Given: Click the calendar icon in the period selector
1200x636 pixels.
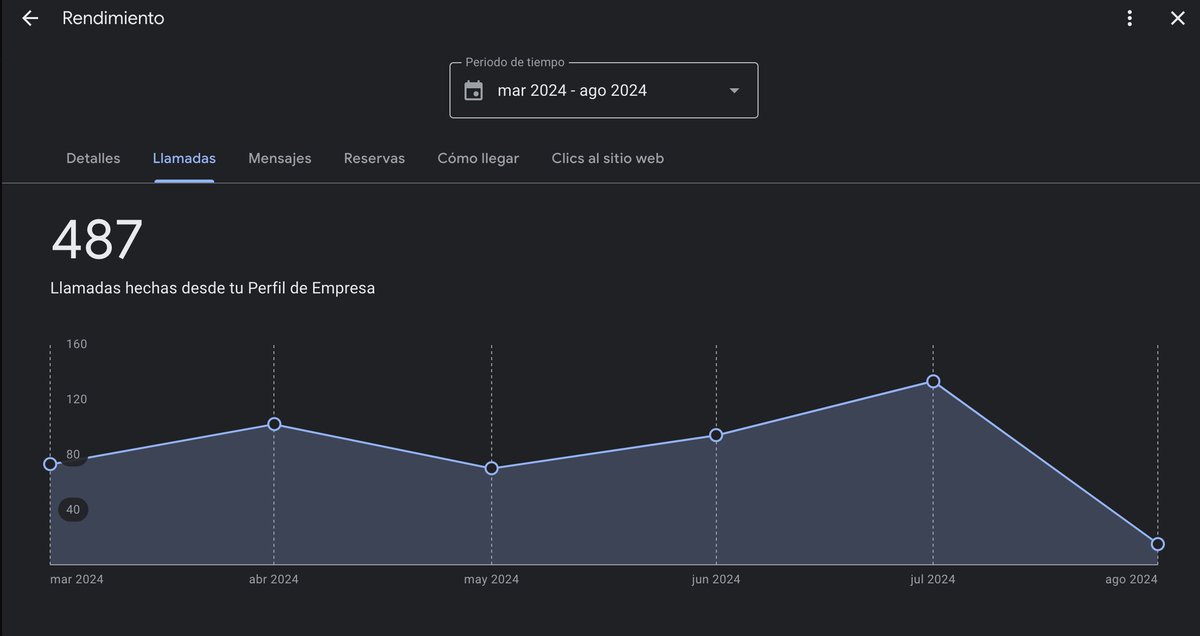Looking at the screenshot, I should 474,91.
